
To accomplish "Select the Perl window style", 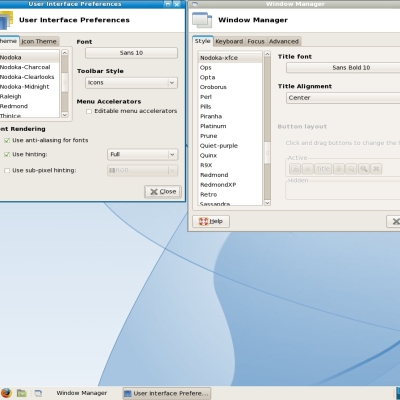I will point(230,97).
